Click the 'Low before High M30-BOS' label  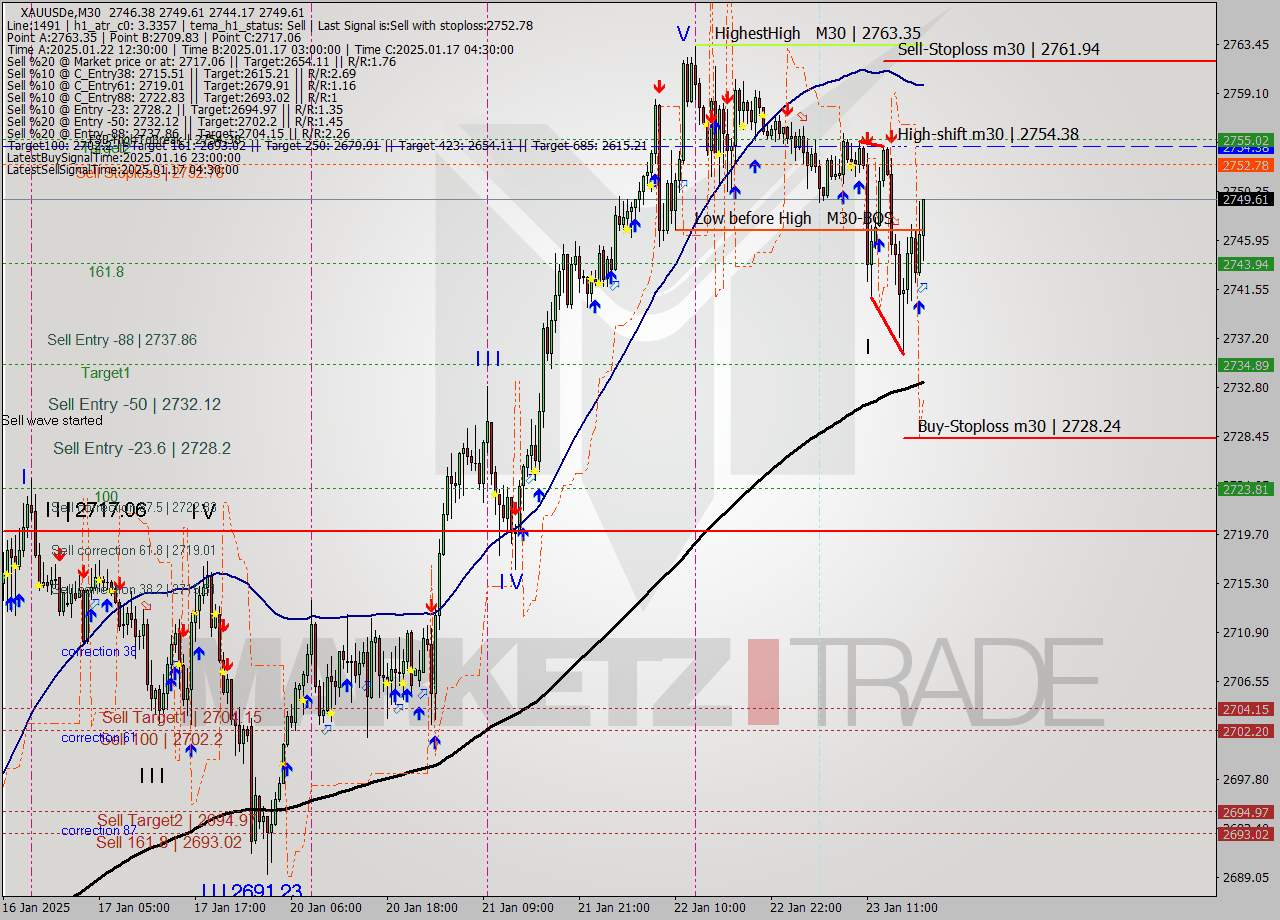tap(794, 218)
